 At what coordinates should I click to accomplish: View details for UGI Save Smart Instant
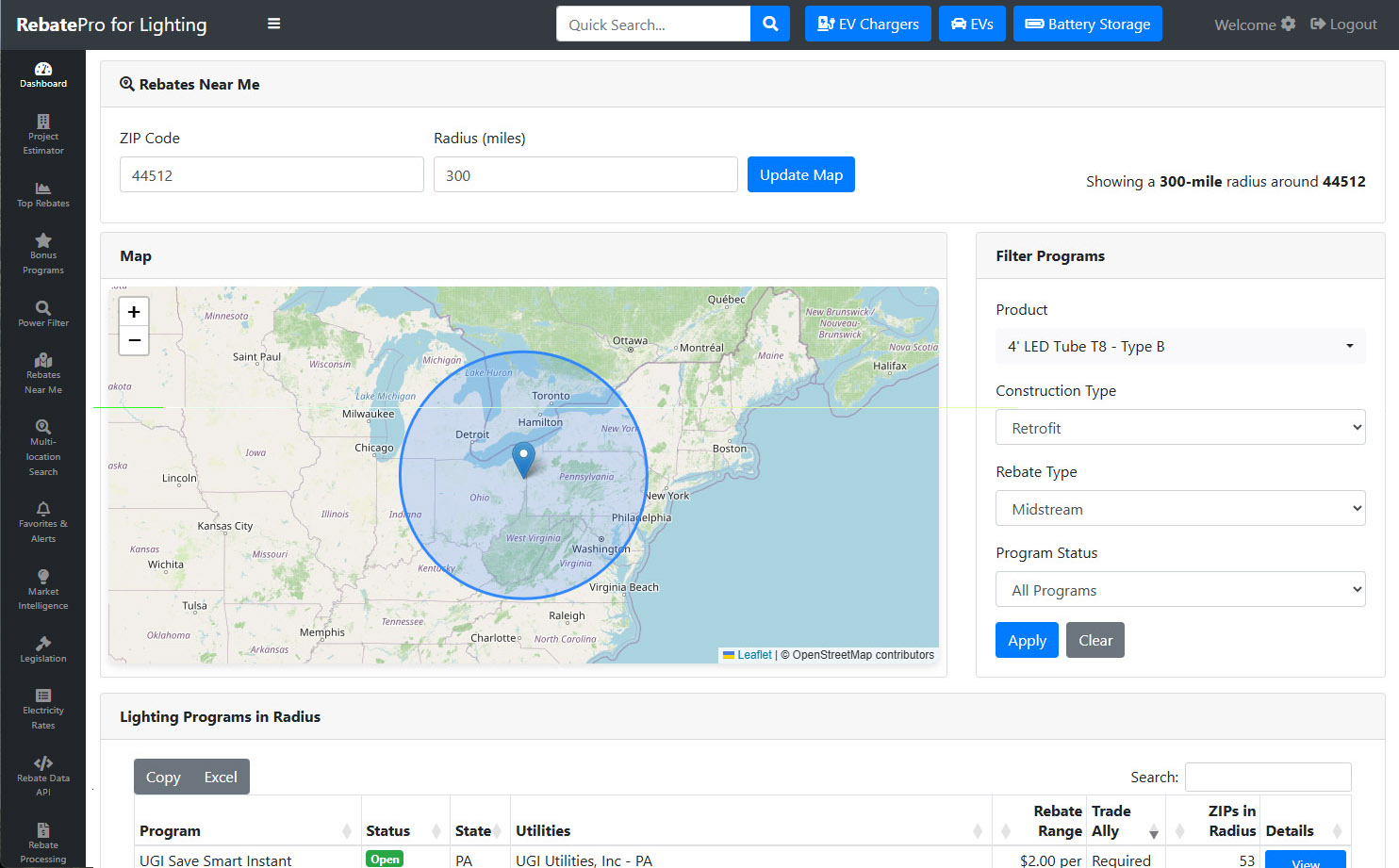1306,860
